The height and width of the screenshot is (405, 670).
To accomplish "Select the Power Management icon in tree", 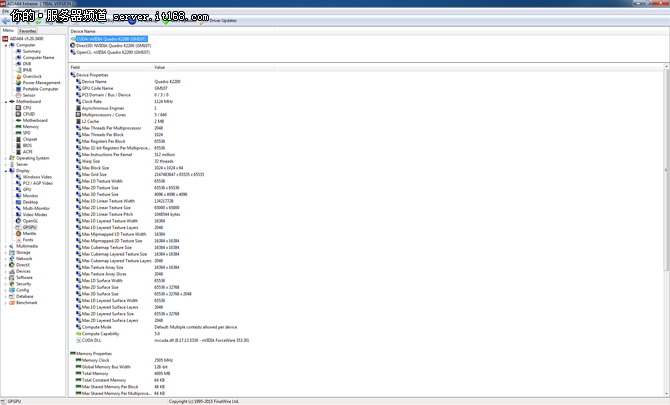I will point(18,83).
